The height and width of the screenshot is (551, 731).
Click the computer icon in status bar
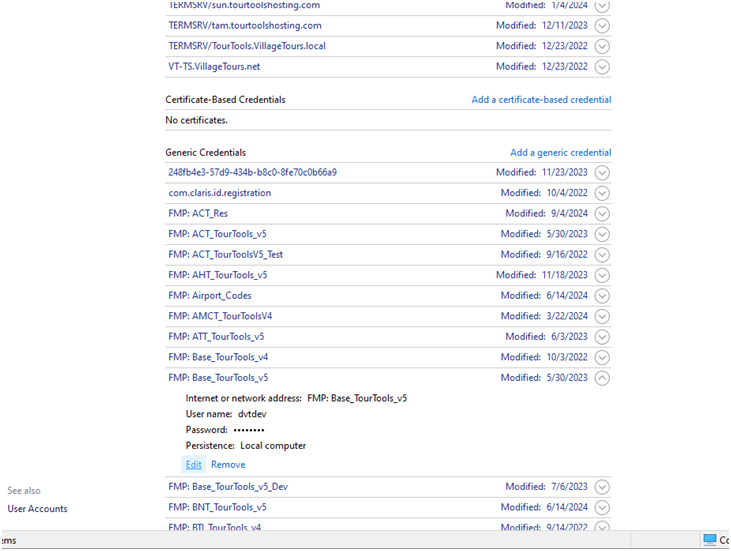point(710,540)
